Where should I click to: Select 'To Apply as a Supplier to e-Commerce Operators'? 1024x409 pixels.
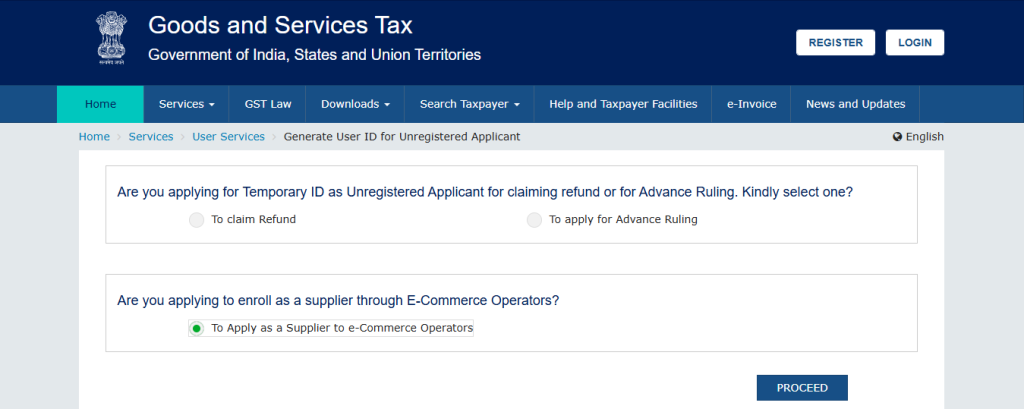196,328
